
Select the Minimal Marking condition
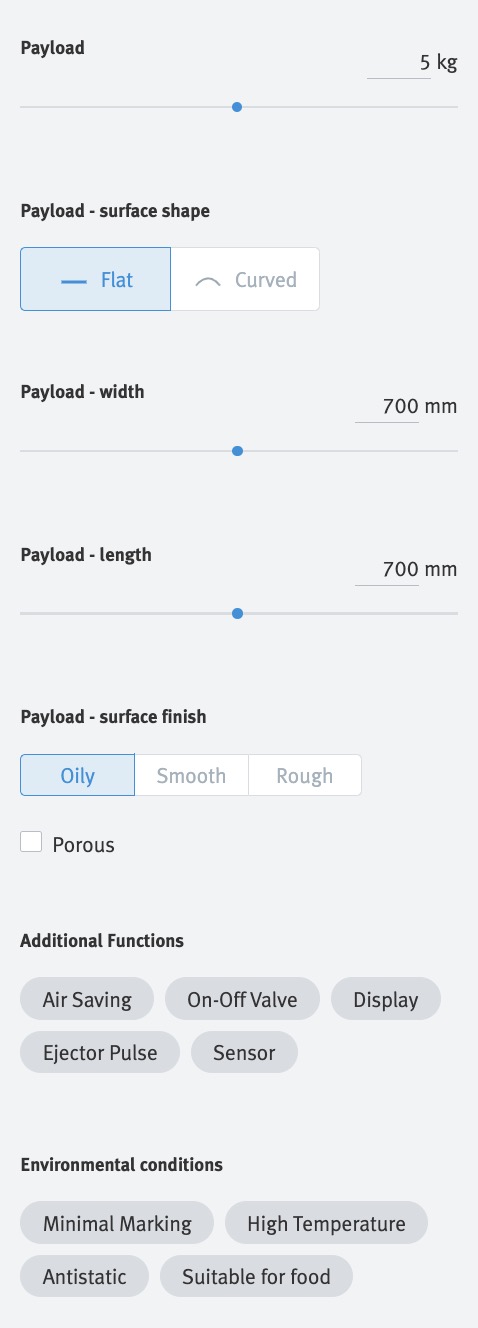pos(117,1223)
